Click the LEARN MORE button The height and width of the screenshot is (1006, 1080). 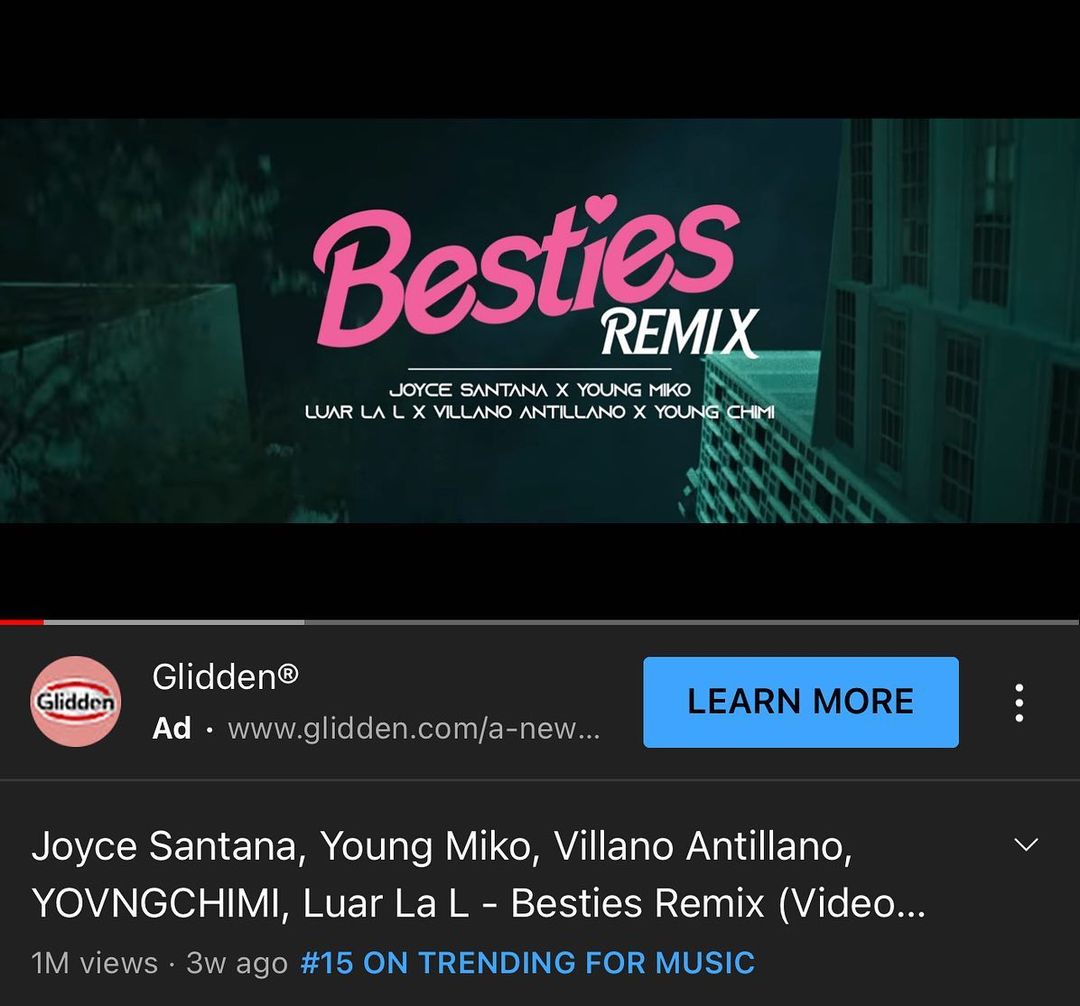[800, 702]
